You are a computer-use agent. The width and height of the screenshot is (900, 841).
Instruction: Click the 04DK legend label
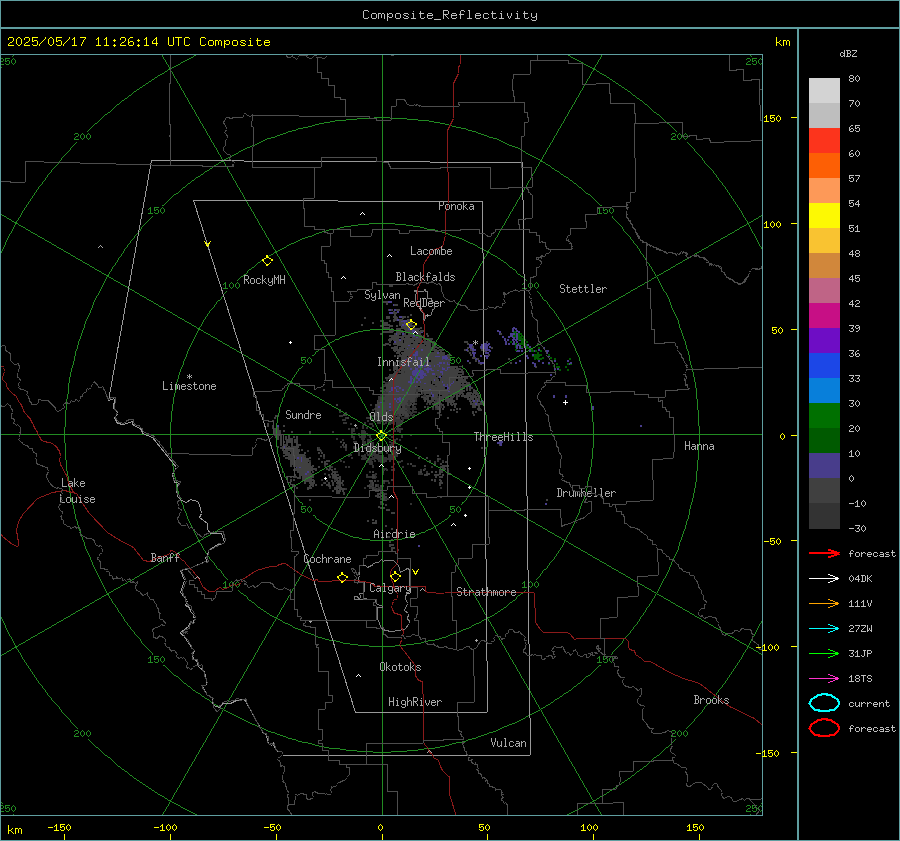coord(860,579)
